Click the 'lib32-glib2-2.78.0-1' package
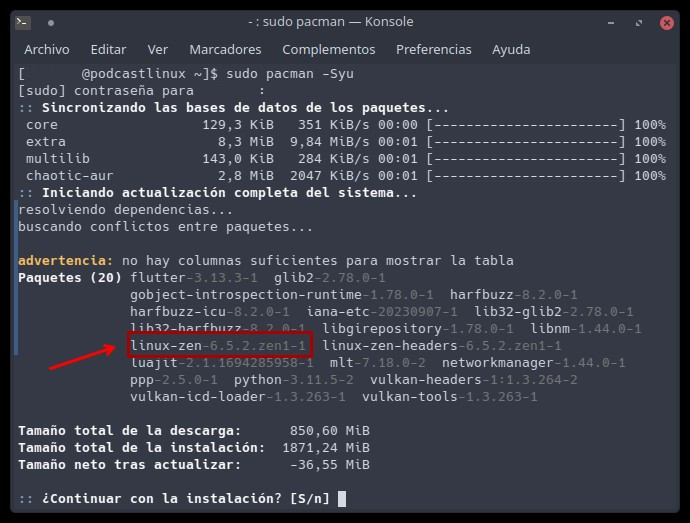690x523 pixels. point(554,312)
